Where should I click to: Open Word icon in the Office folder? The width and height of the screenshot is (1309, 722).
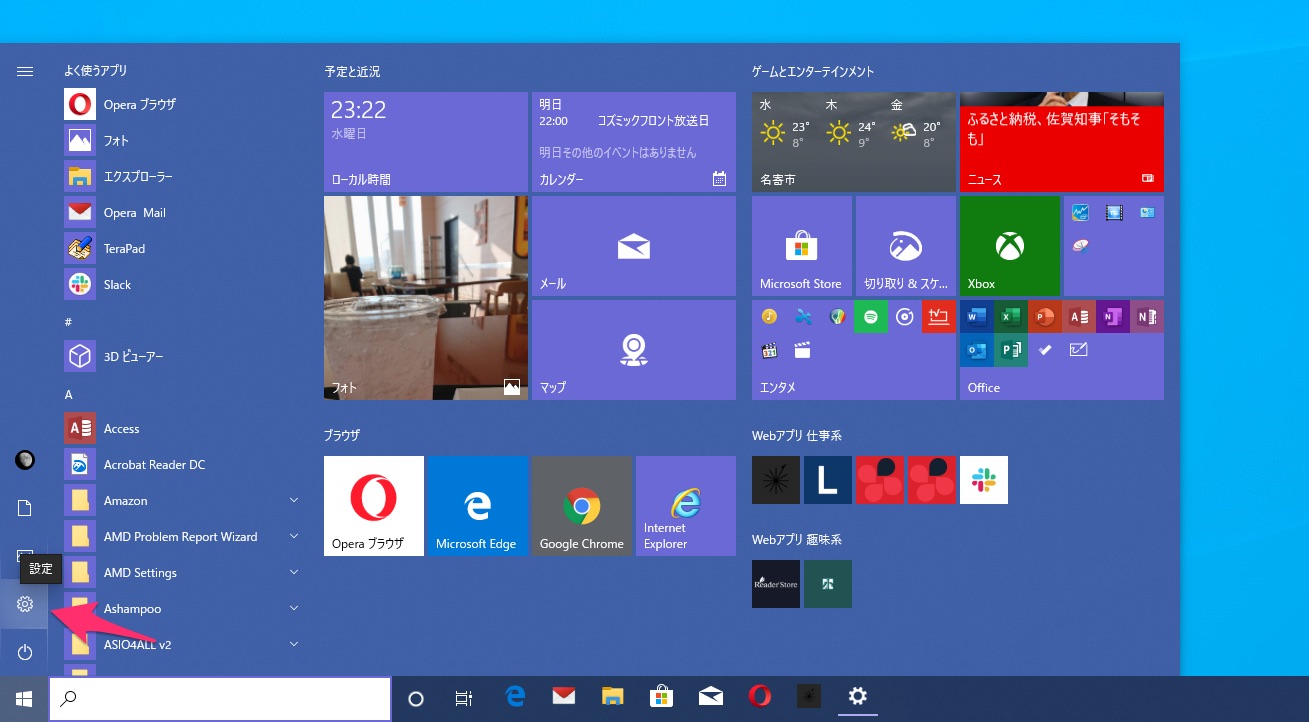[977, 317]
